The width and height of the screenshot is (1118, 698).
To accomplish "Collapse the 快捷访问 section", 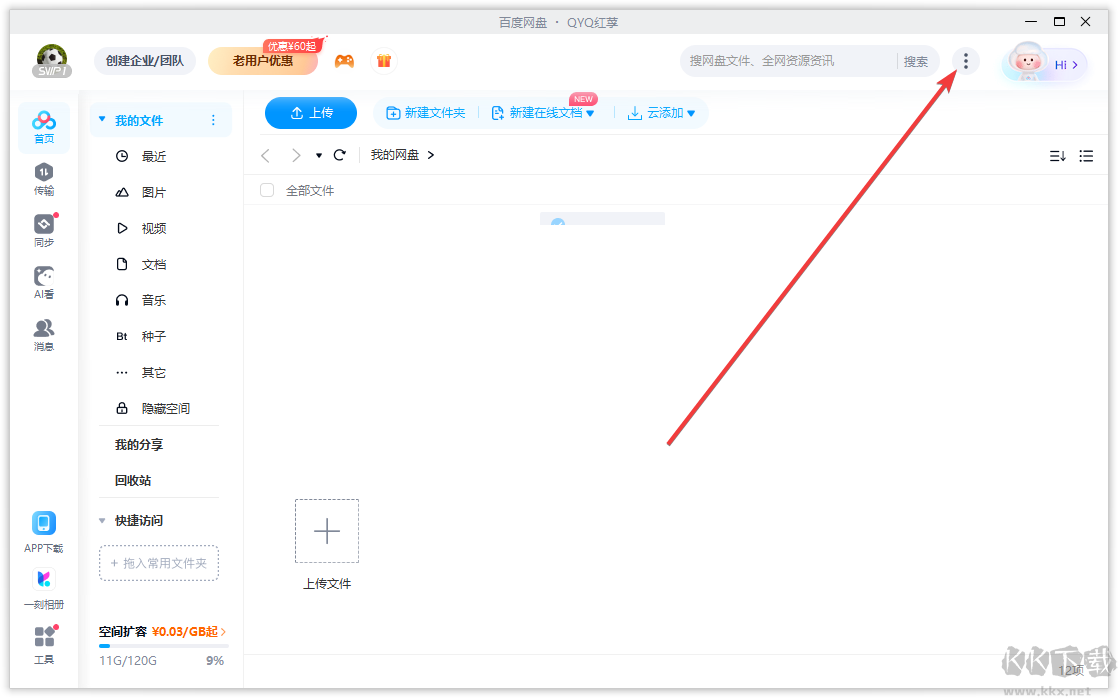I will pyautogui.click(x=102, y=520).
